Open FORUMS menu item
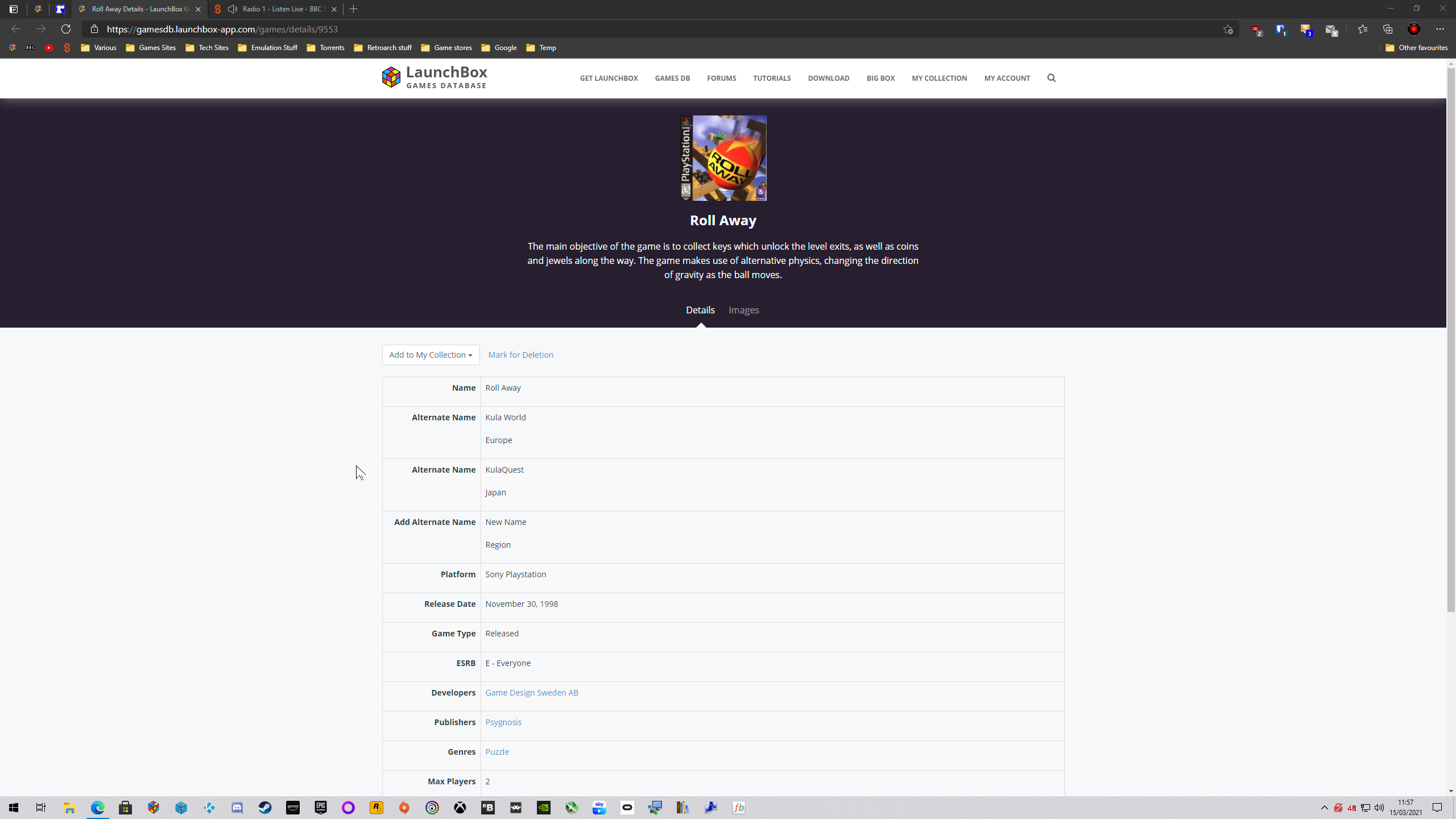The height and width of the screenshot is (819, 1456). [722, 78]
